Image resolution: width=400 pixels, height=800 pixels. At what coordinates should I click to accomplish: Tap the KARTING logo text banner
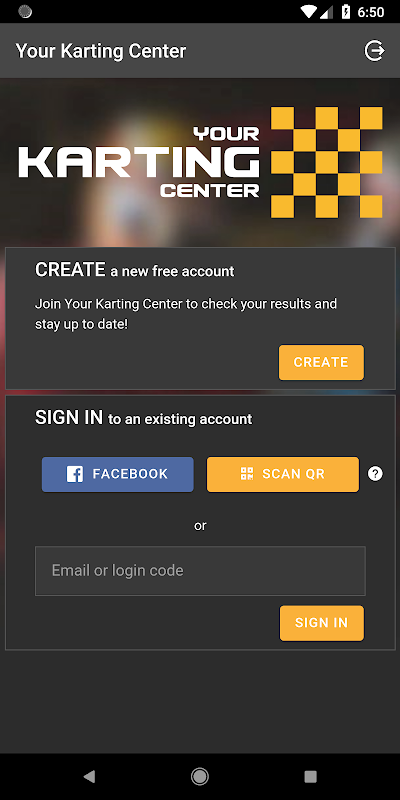pyautogui.click(x=139, y=163)
